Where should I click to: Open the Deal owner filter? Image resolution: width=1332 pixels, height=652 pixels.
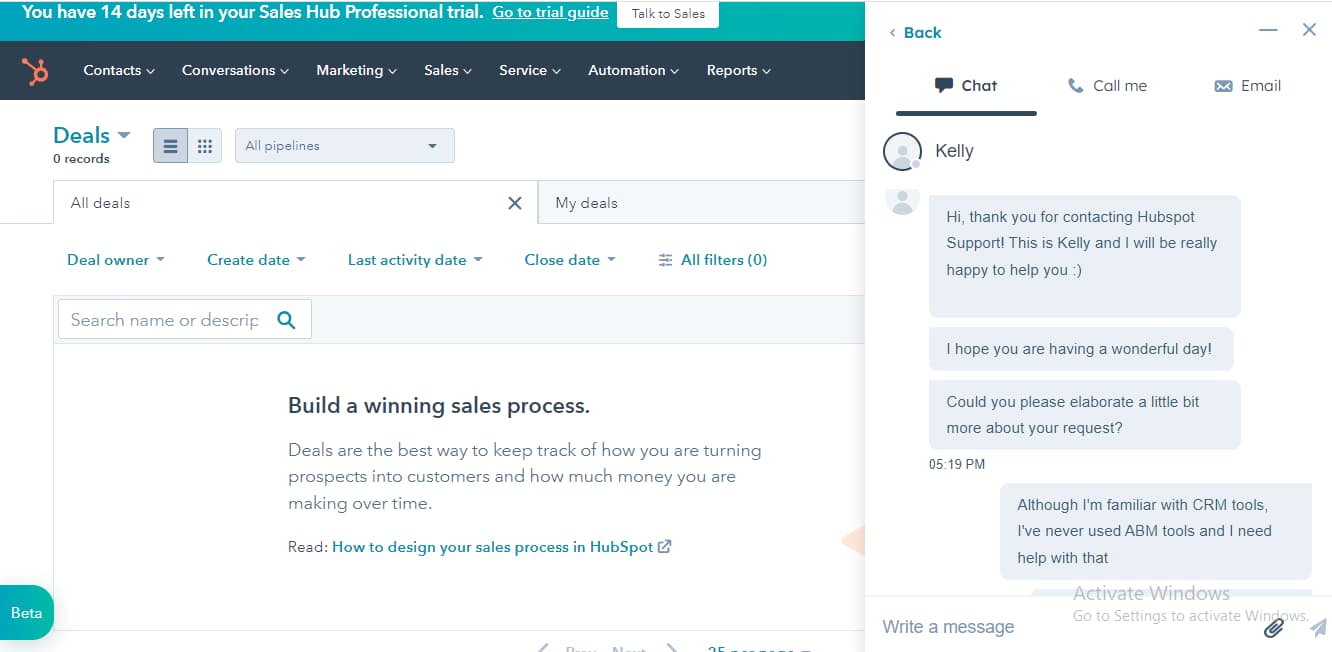(x=116, y=260)
